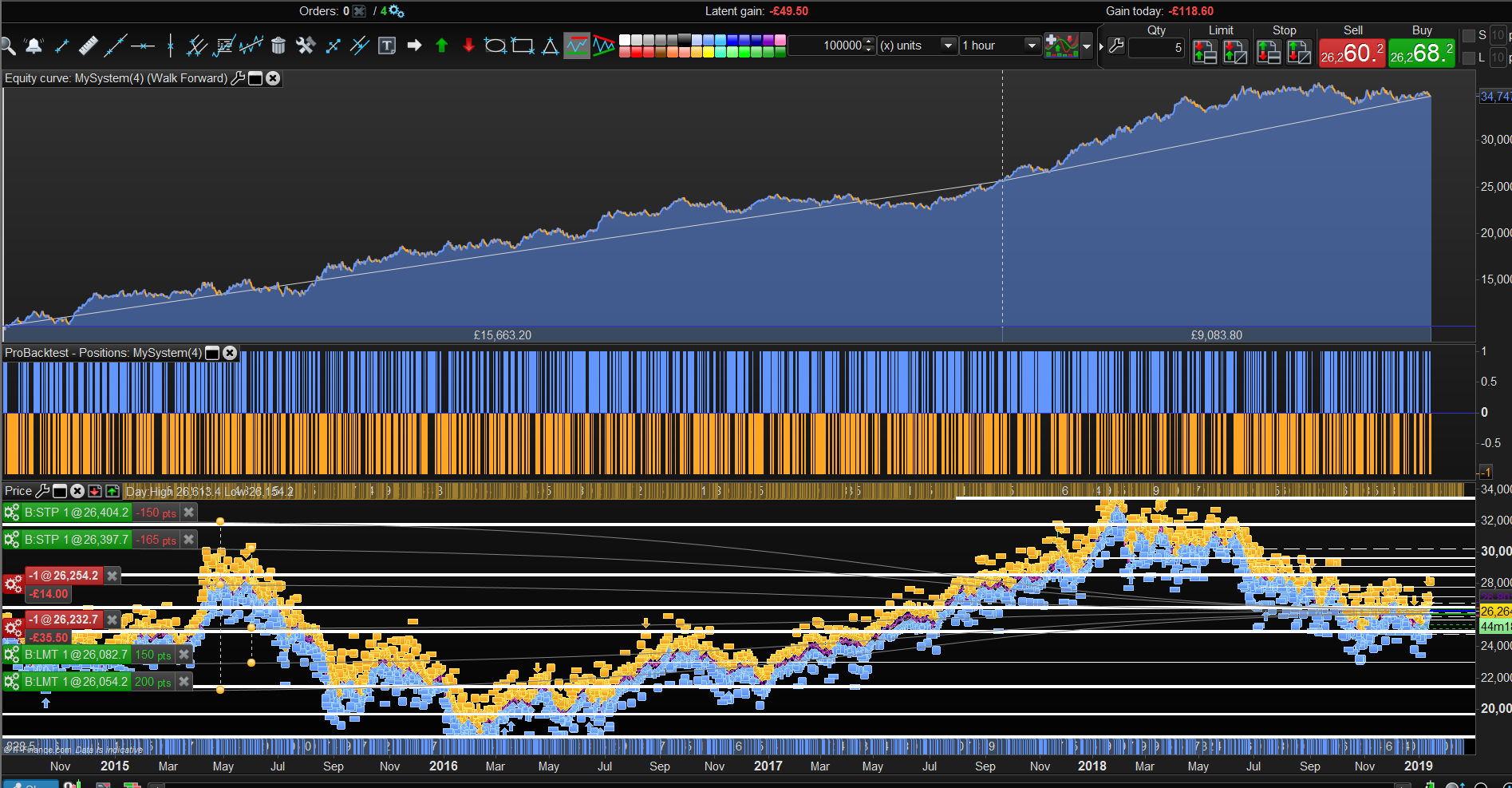Click the Qty input field
Image resolution: width=1512 pixels, height=788 pixels.
[1156, 47]
